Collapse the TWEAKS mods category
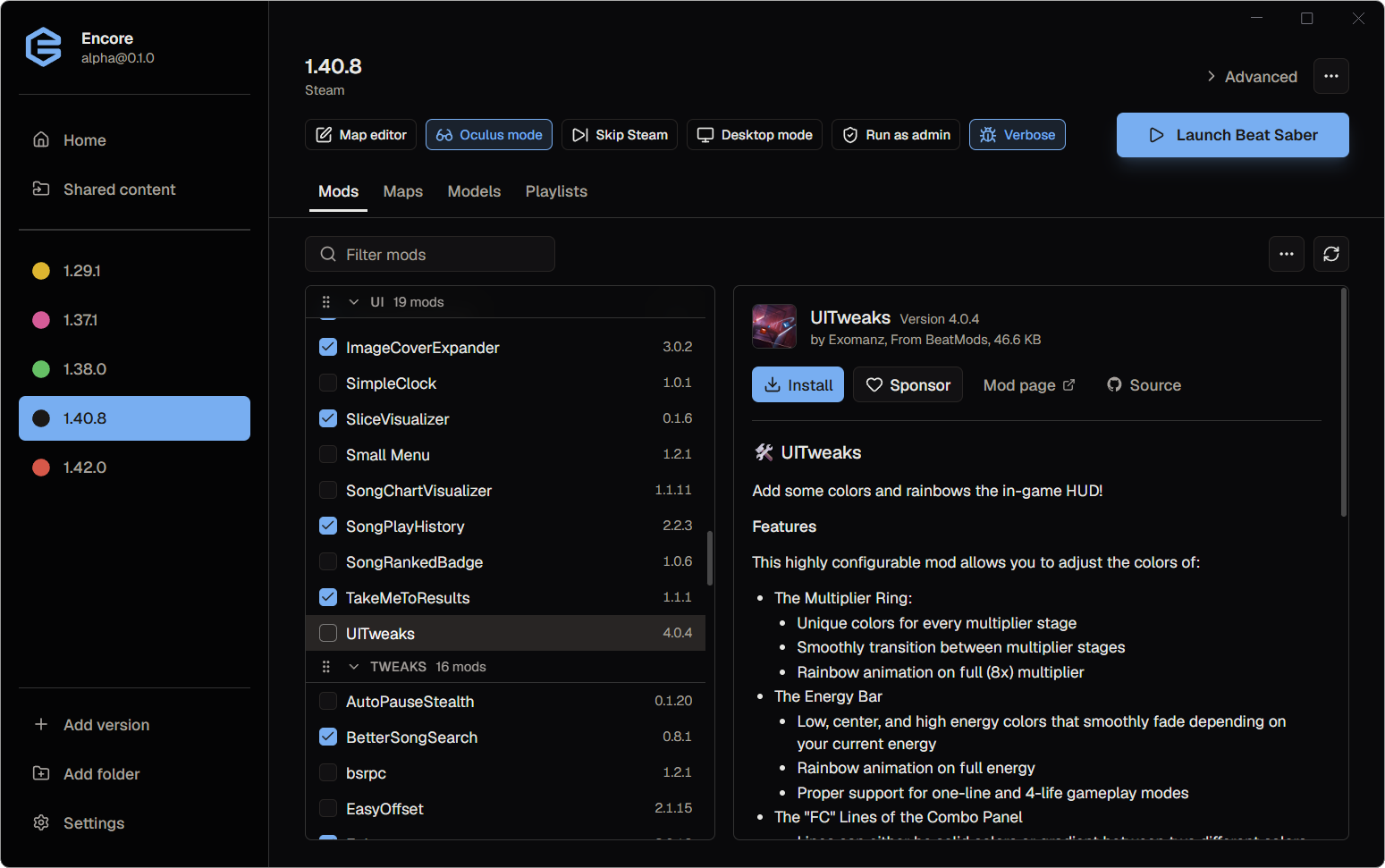1385x868 pixels. pos(354,667)
